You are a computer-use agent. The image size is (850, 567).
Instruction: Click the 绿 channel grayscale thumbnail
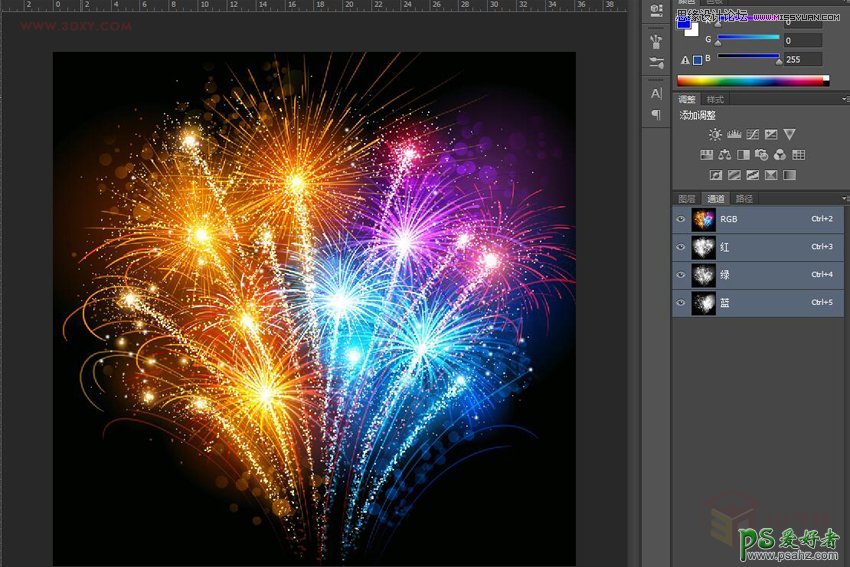pyautogui.click(x=704, y=275)
